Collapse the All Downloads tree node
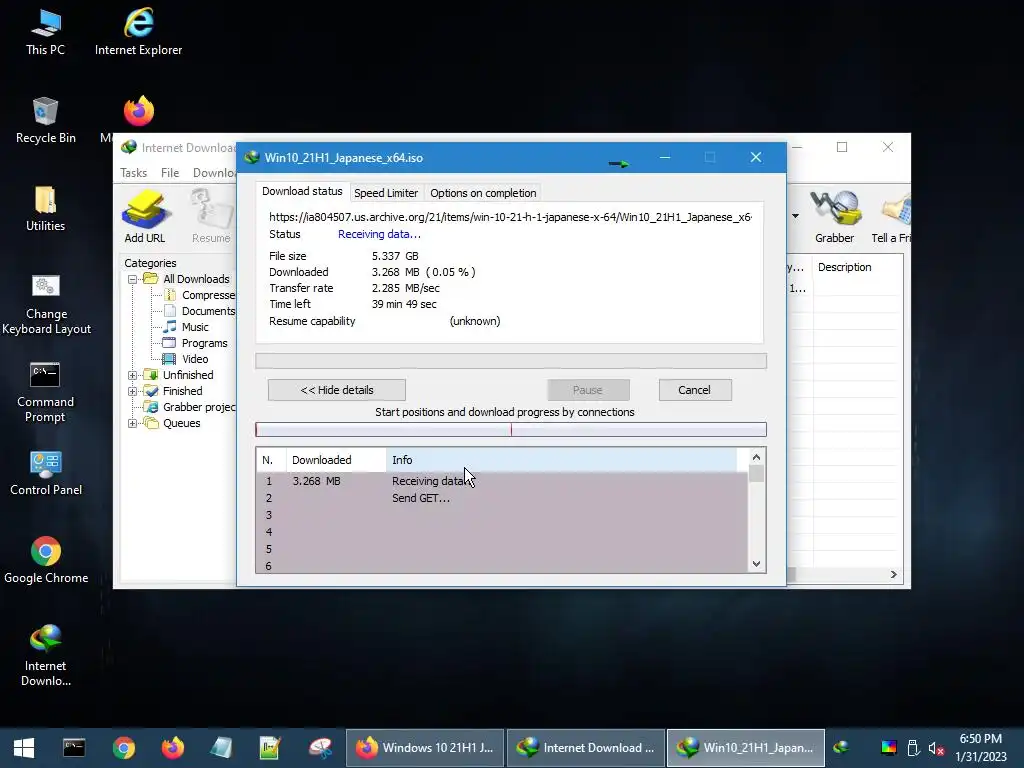Viewport: 1024px width, 768px height. pos(132,279)
